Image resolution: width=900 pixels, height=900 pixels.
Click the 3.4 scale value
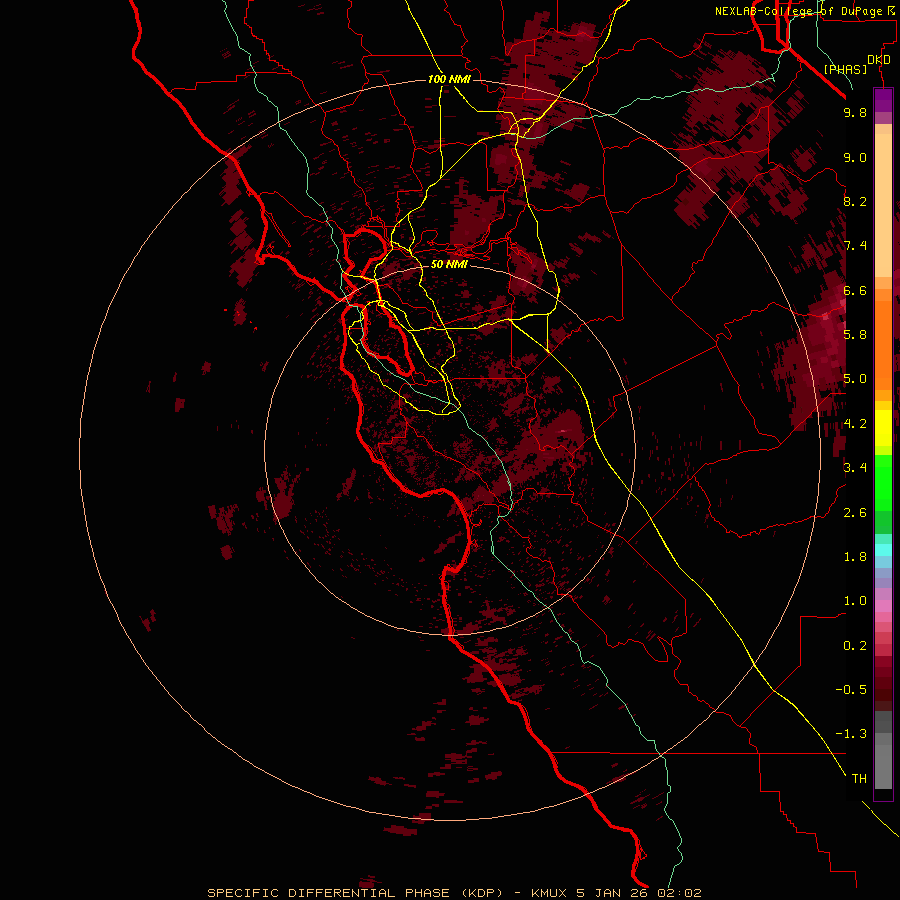pyautogui.click(x=855, y=468)
